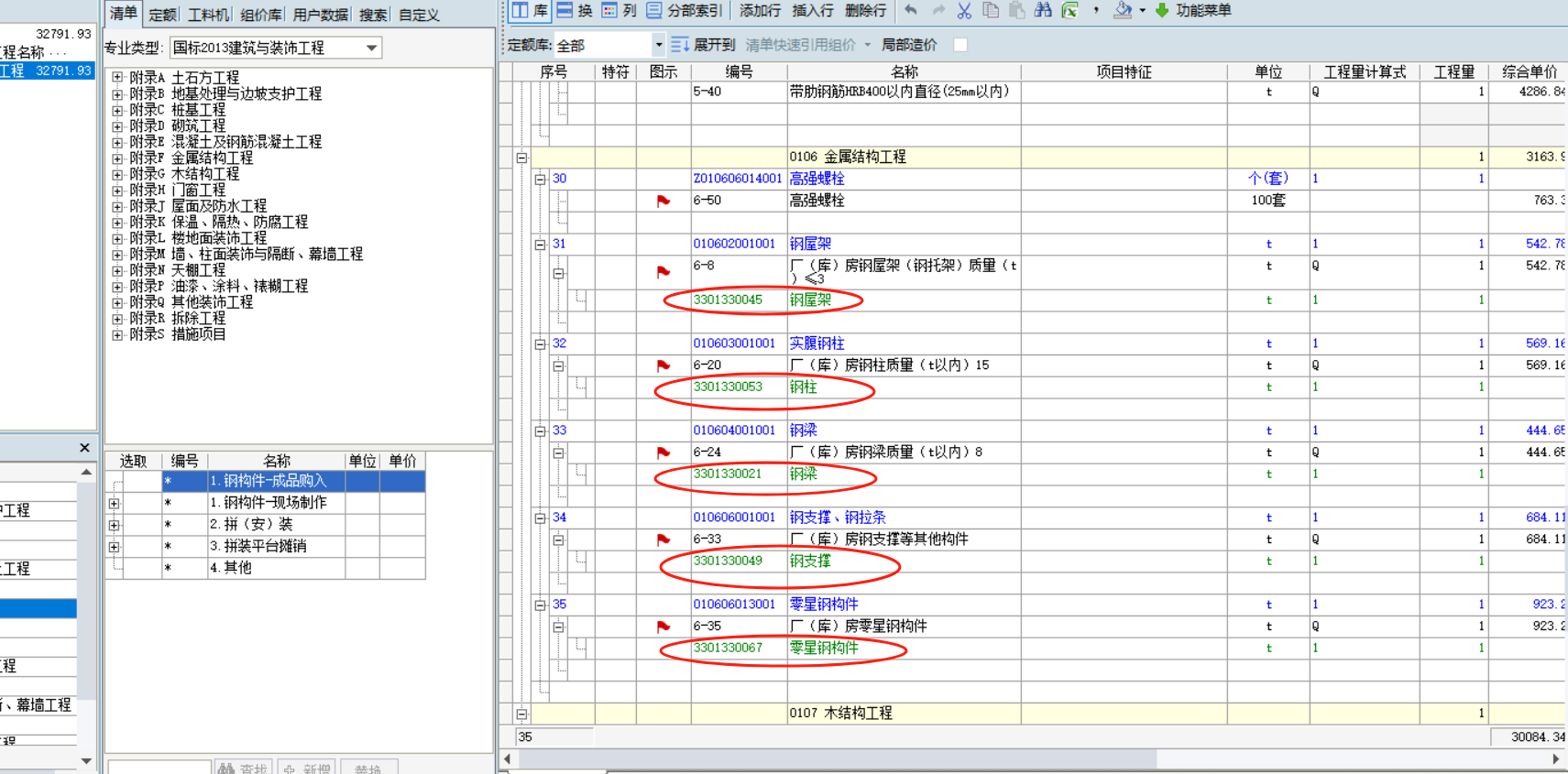
Task: Open the 专业类型 dropdown
Action: coord(371,48)
